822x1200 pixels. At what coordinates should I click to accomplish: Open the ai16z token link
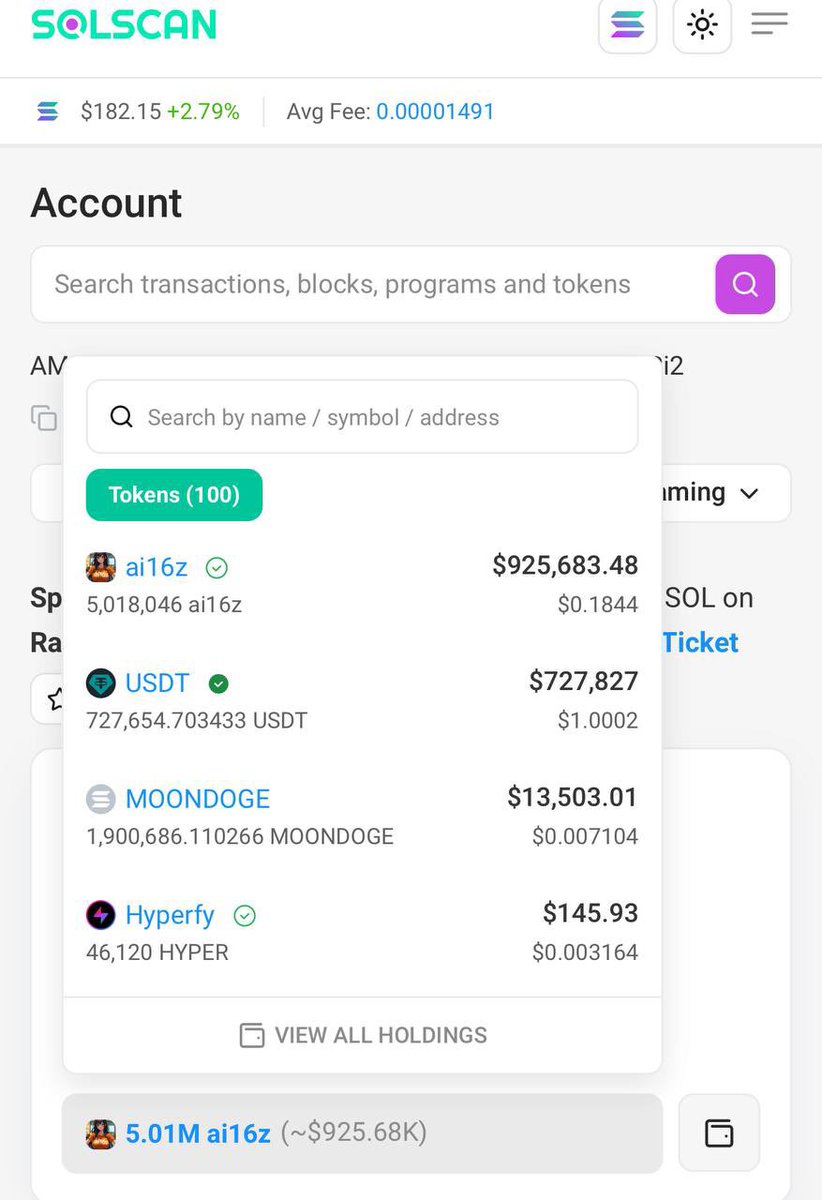(x=157, y=568)
